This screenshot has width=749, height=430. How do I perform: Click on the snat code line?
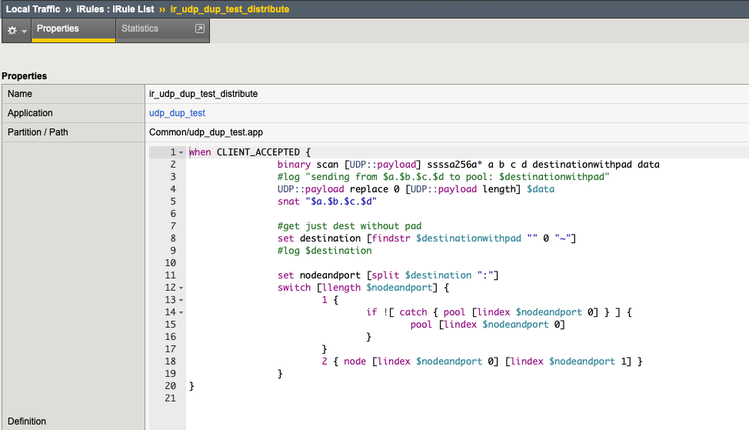click(x=332, y=201)
